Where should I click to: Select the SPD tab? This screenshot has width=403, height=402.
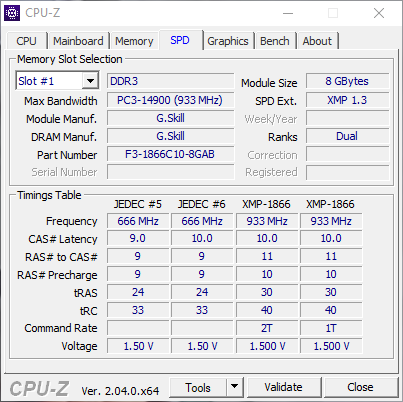click(x=180, y=40)
